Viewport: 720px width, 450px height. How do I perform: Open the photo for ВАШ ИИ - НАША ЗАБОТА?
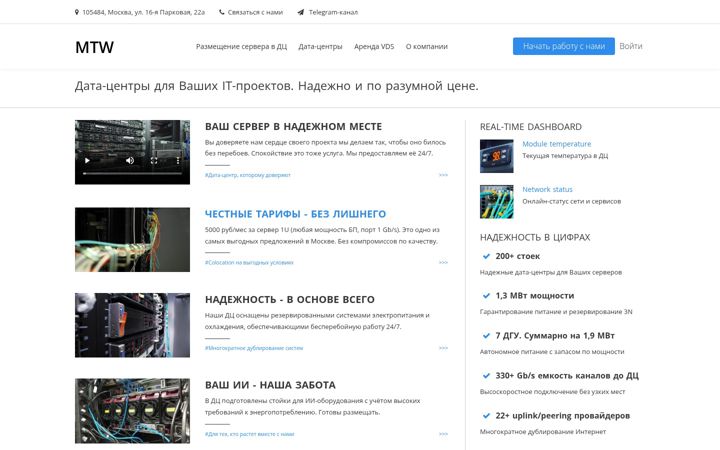coord(132,411)
